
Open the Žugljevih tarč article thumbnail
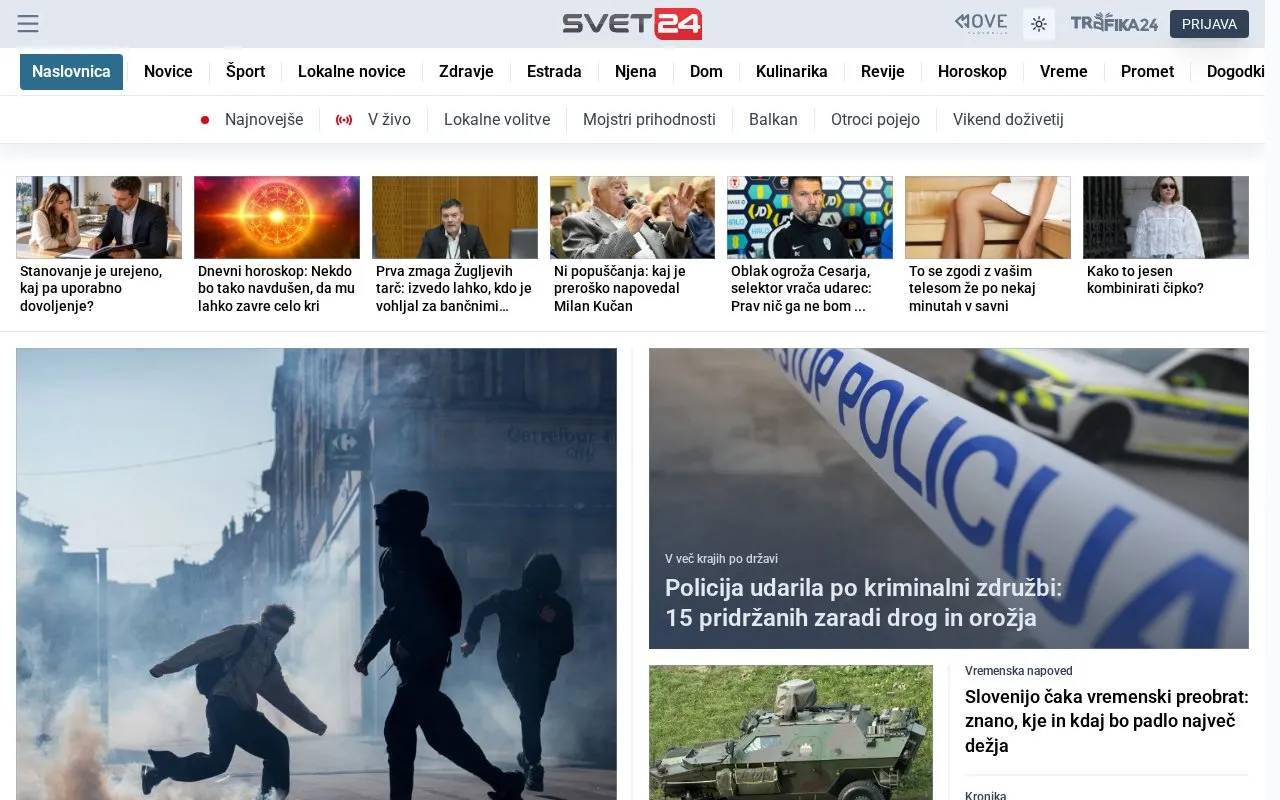point(455,217)
